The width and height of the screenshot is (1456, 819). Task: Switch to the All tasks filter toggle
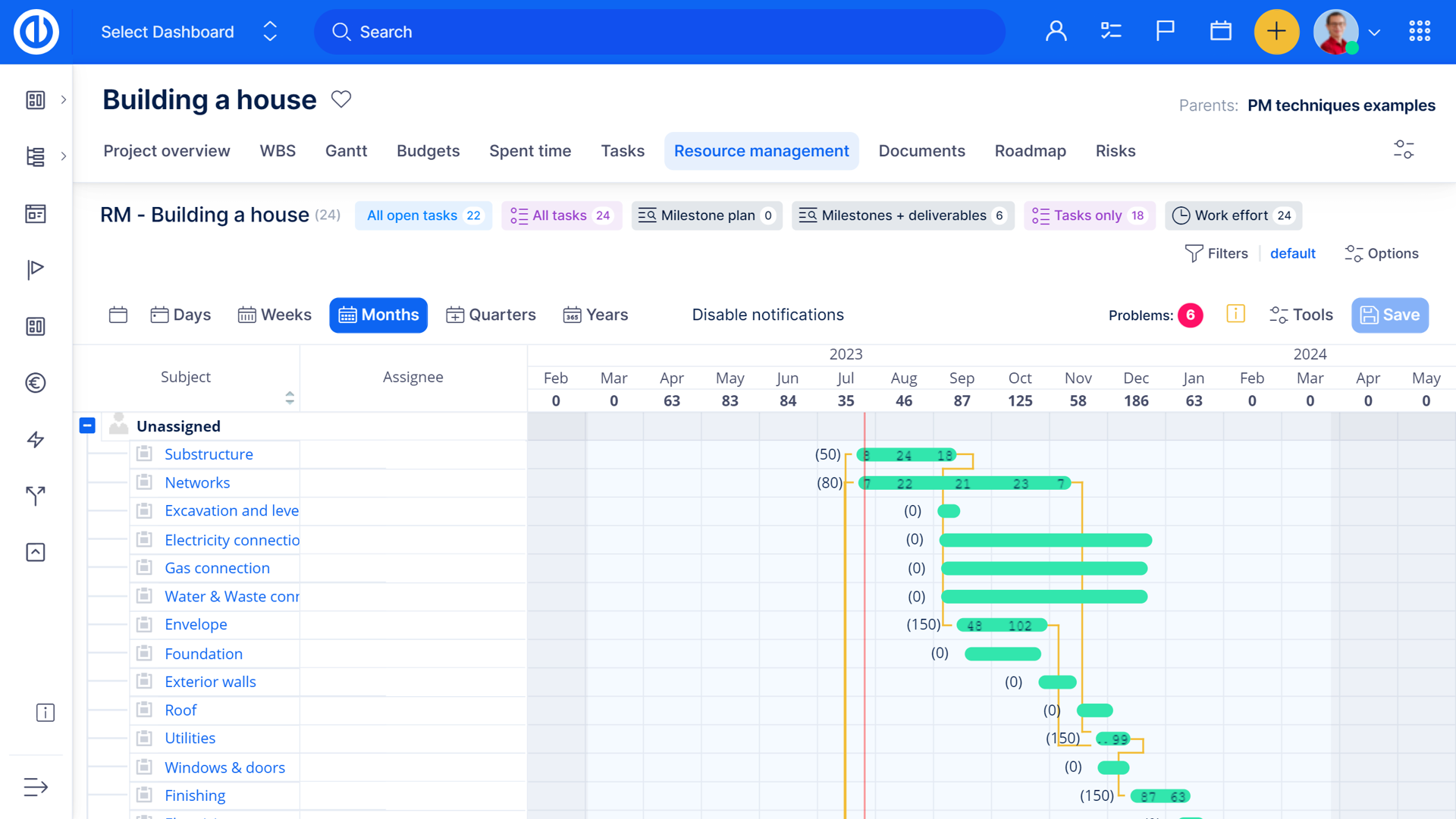(x=561, y=215)
